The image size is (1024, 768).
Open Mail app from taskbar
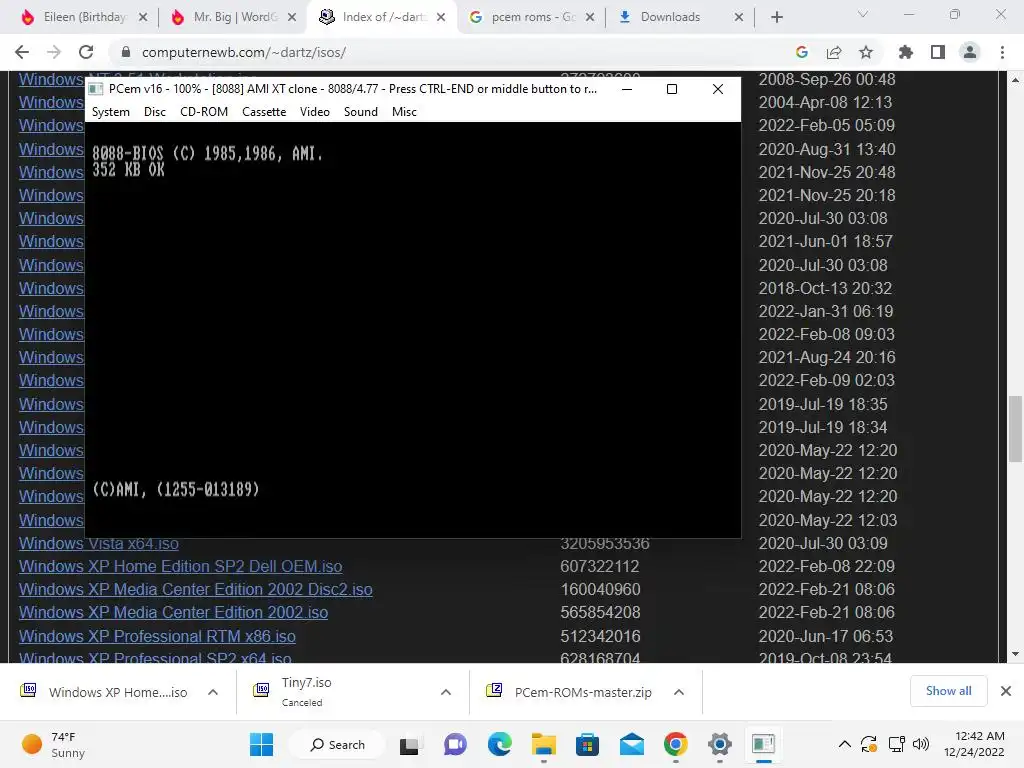point(632,744)
